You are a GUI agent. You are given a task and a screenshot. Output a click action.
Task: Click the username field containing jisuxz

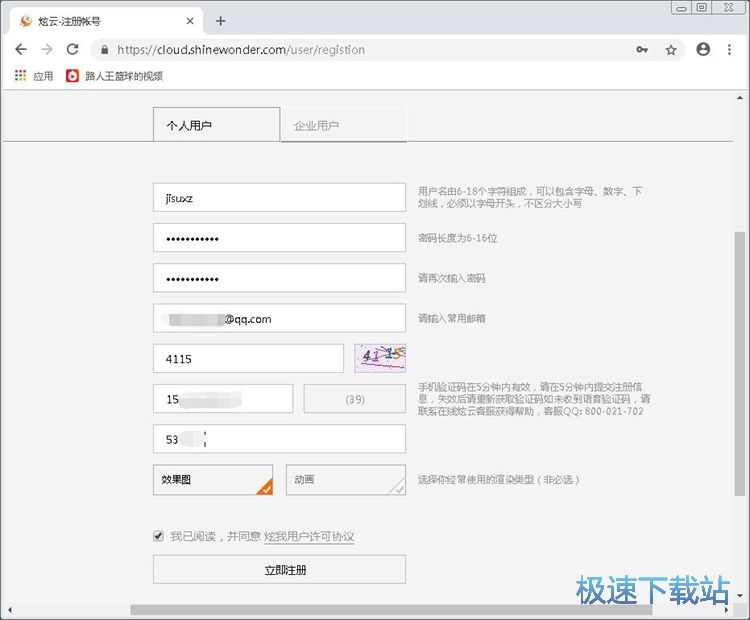(x=279, y=198)
